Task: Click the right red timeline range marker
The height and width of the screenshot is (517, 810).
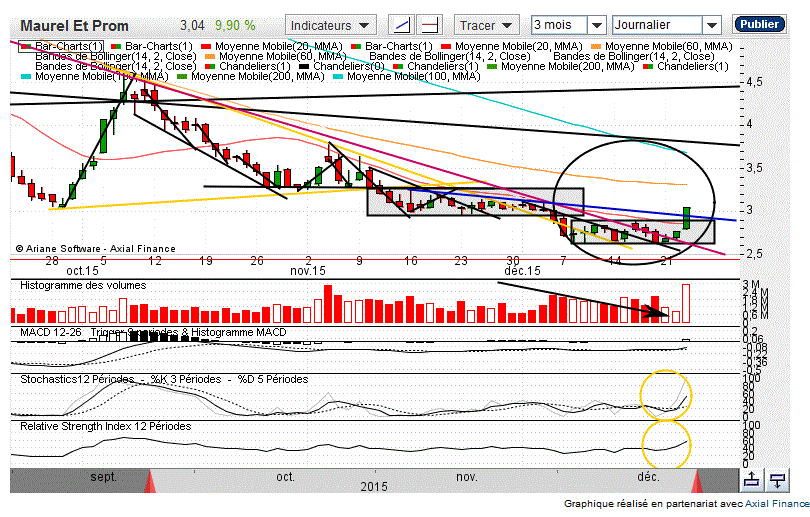Action: [697, 481]
